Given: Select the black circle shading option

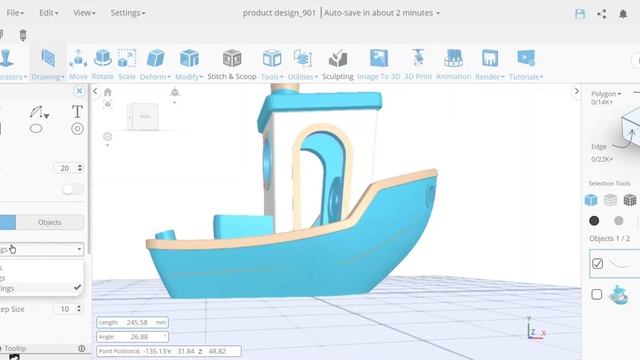Looking at the screenshot, I should [x=594, y=221].
